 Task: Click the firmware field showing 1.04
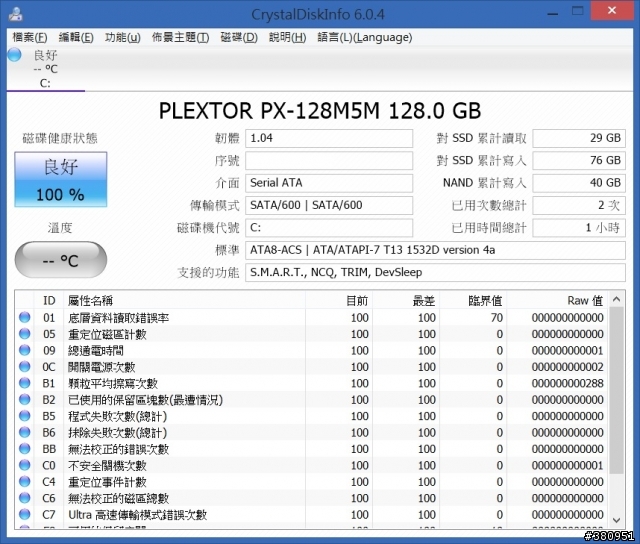click(329, 138)
